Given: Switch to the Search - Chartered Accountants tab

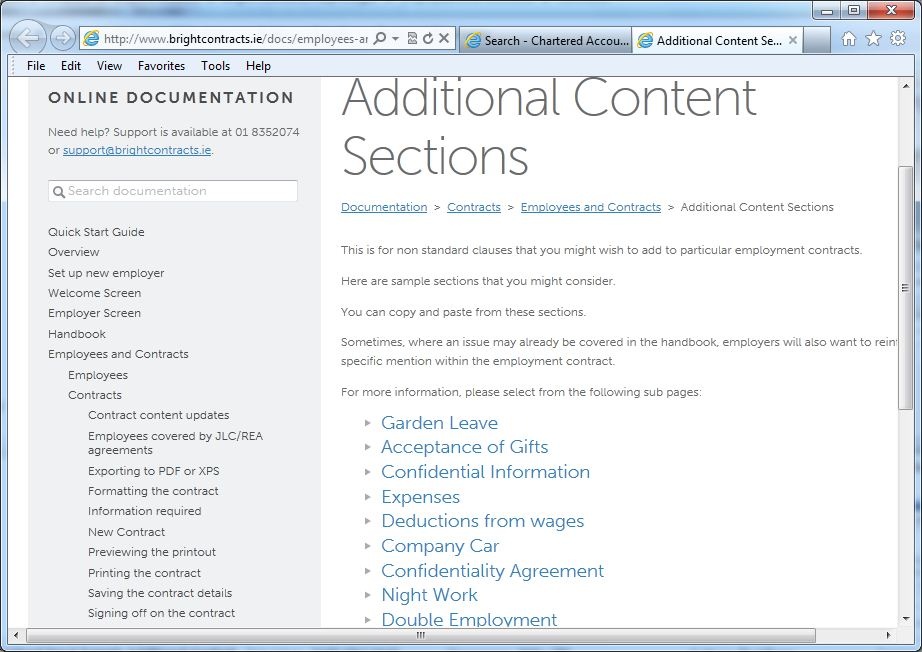Looking at the screenshot, I should [x=545, y=40].
